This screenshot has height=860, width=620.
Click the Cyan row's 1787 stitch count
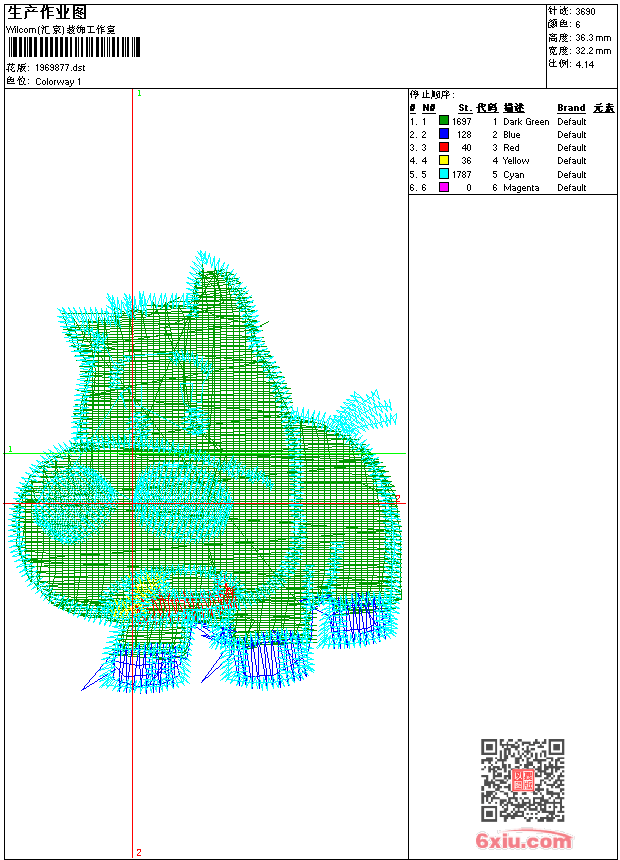point(461,174)
